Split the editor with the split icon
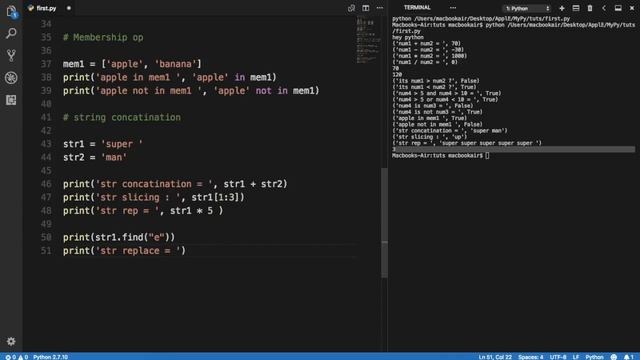This screenshot has height=360, width=640. tap(366, 8)
